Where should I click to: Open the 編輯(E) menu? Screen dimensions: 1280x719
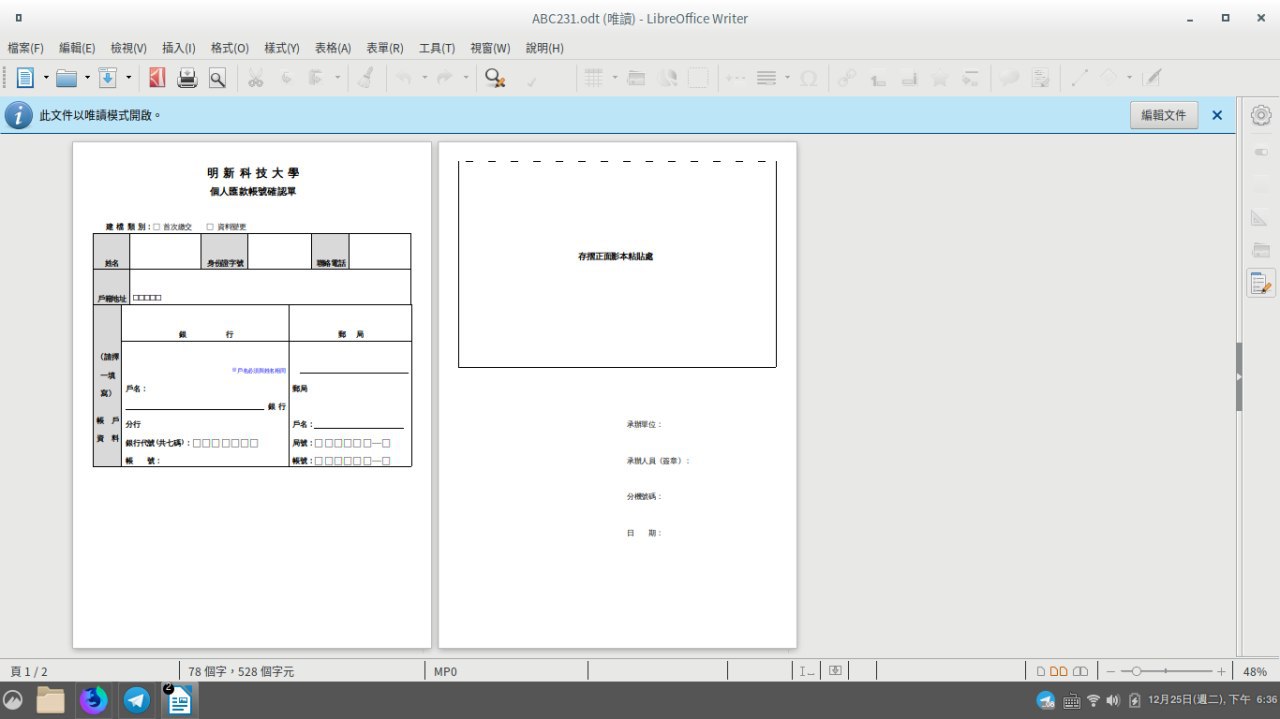(77, 48)
